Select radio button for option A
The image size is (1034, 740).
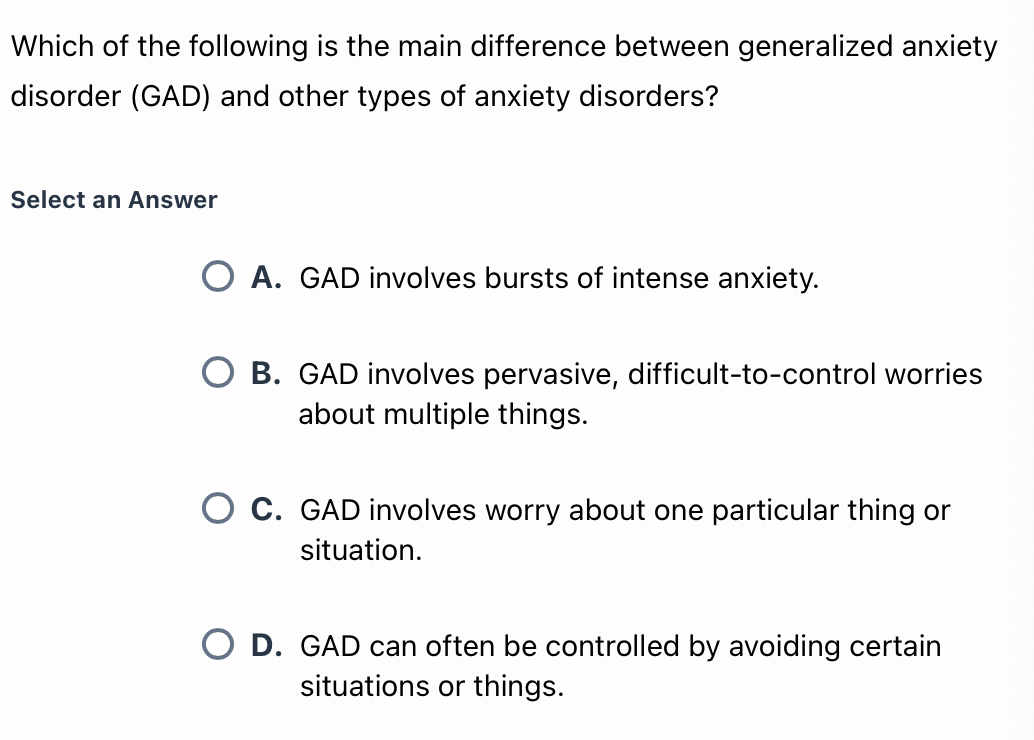click(218, 276)
